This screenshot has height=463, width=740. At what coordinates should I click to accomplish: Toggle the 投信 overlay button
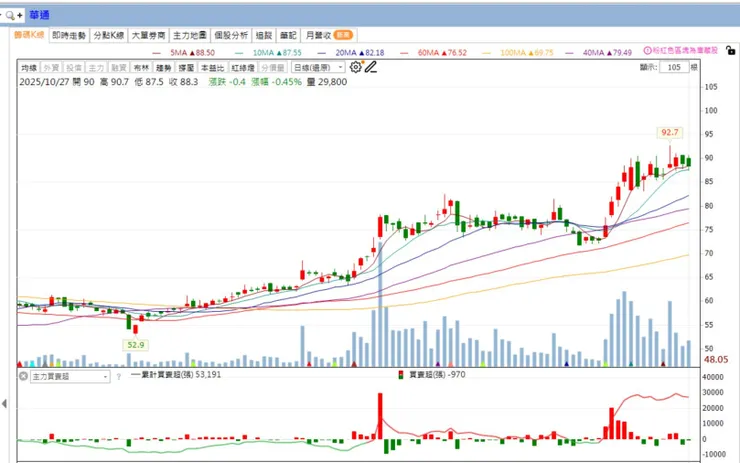74,68
